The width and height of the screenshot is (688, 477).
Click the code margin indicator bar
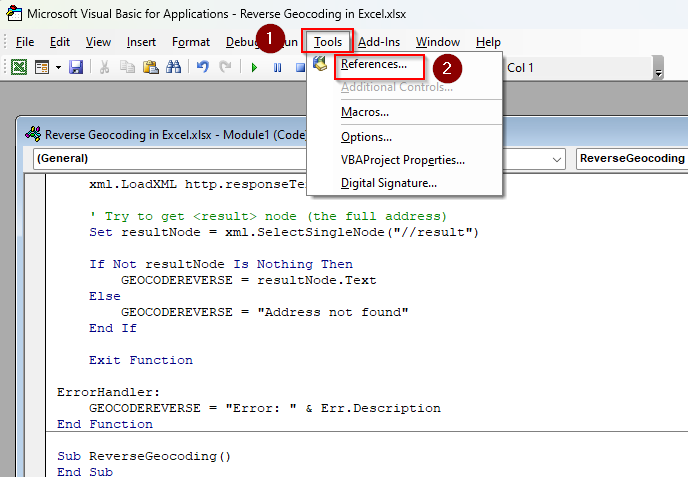(x=35, y=325)
